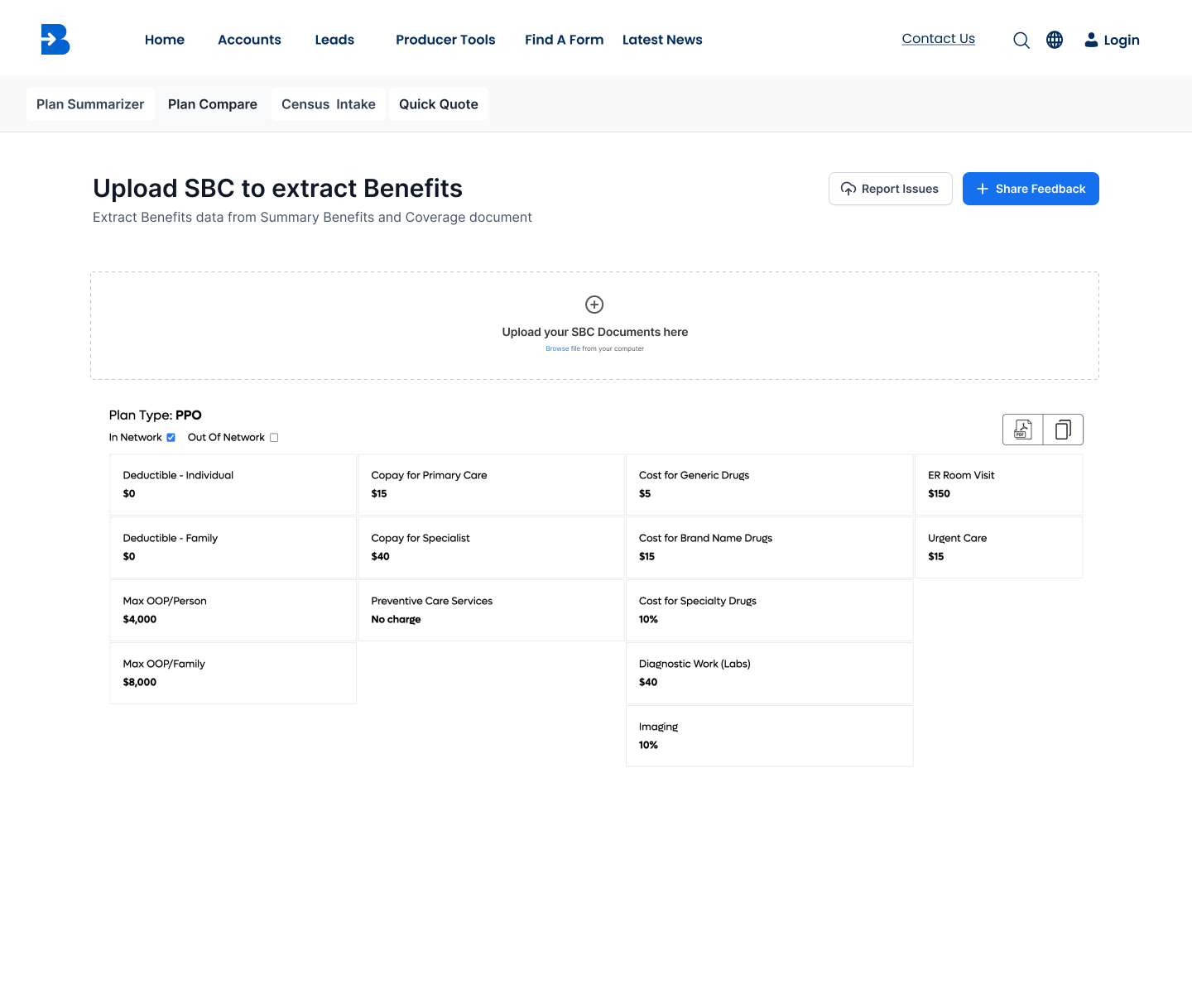The height and width of the screenshot is (1008, 1192).
Task: Click the Imaging 10% card
Action: [770, 737]
